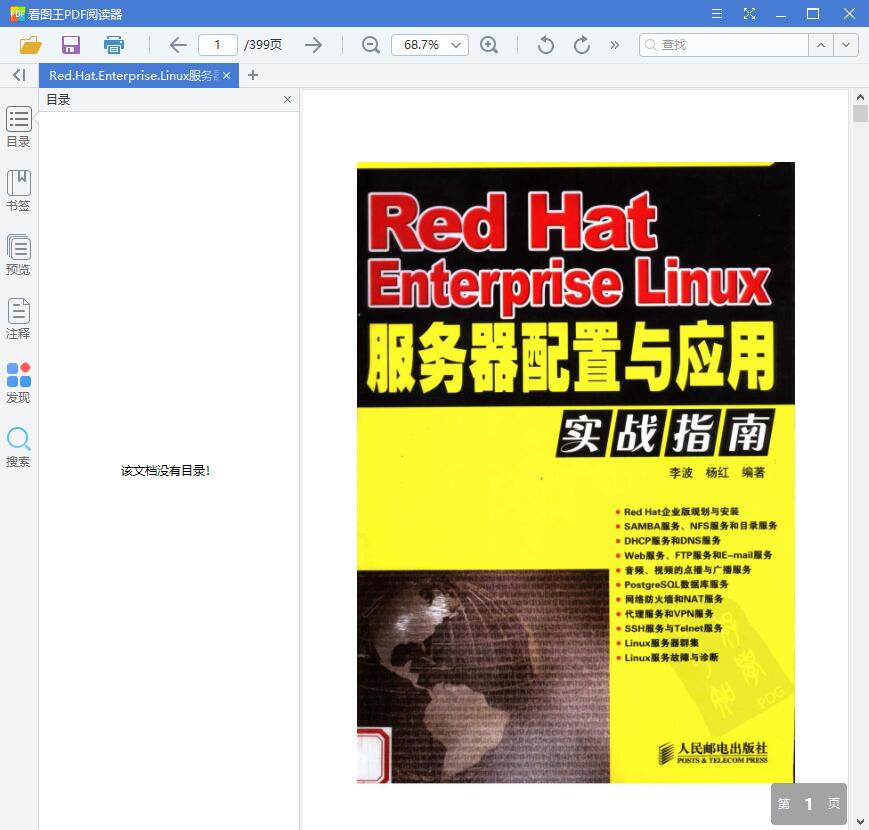869x830 pixels.
Task: Find next search result down arrow
Action: [x=846, y=45]
